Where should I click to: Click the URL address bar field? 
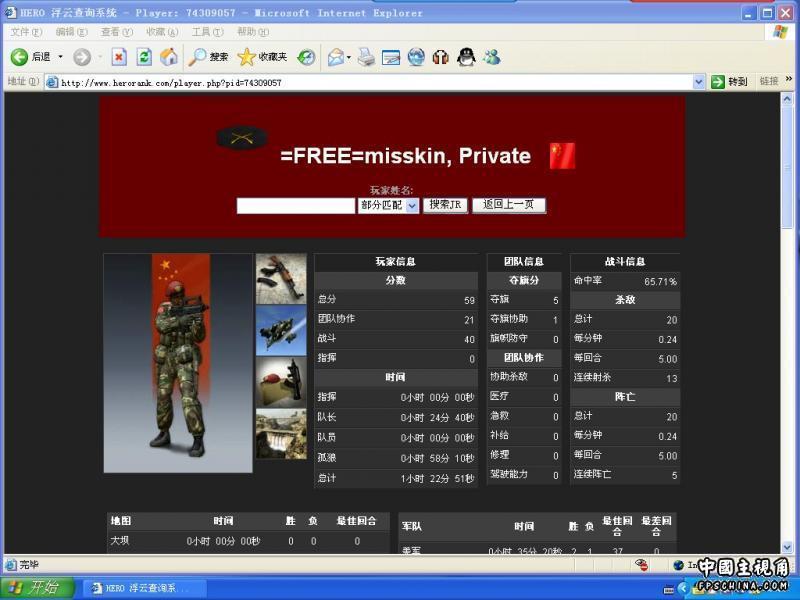[376, 82]
